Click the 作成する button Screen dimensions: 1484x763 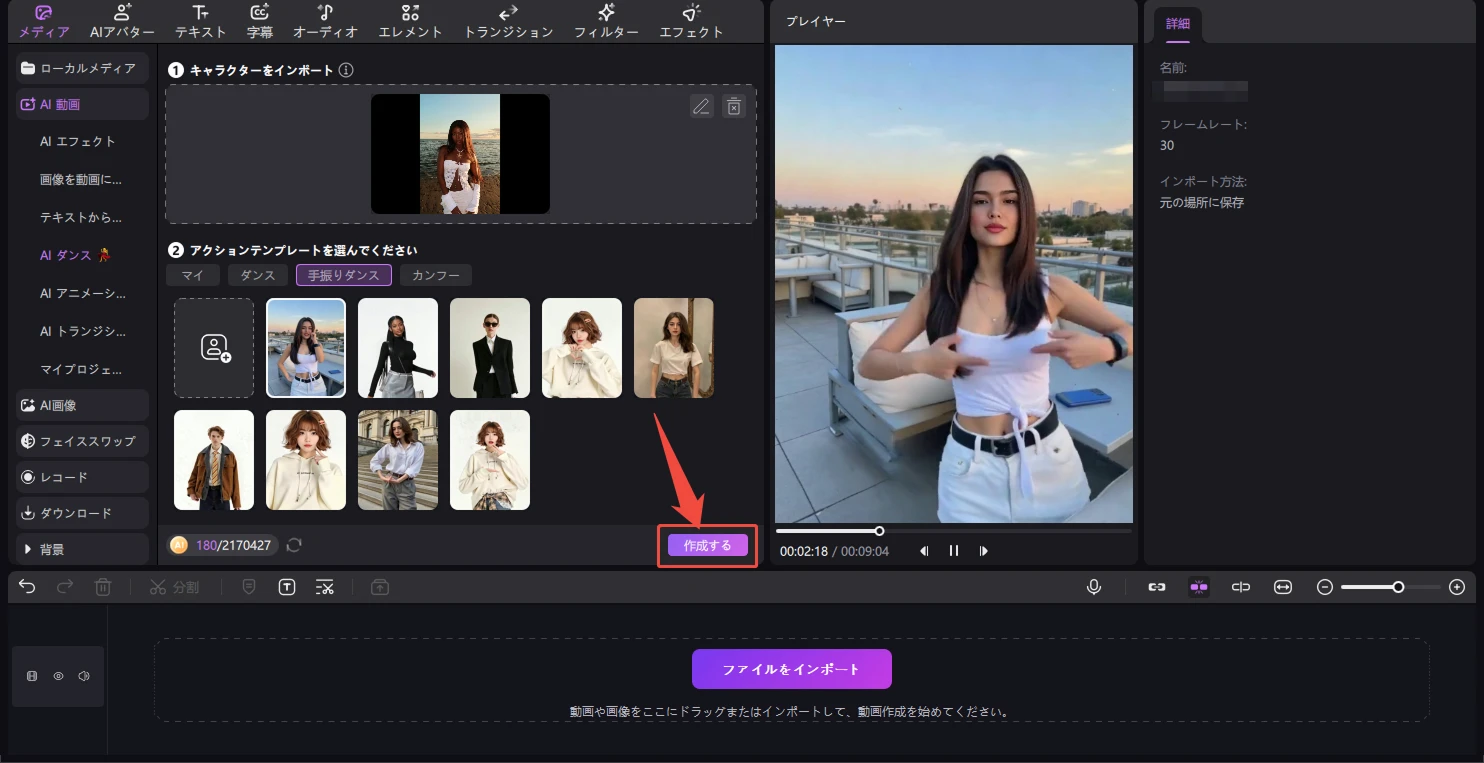(x=707, y=546)
